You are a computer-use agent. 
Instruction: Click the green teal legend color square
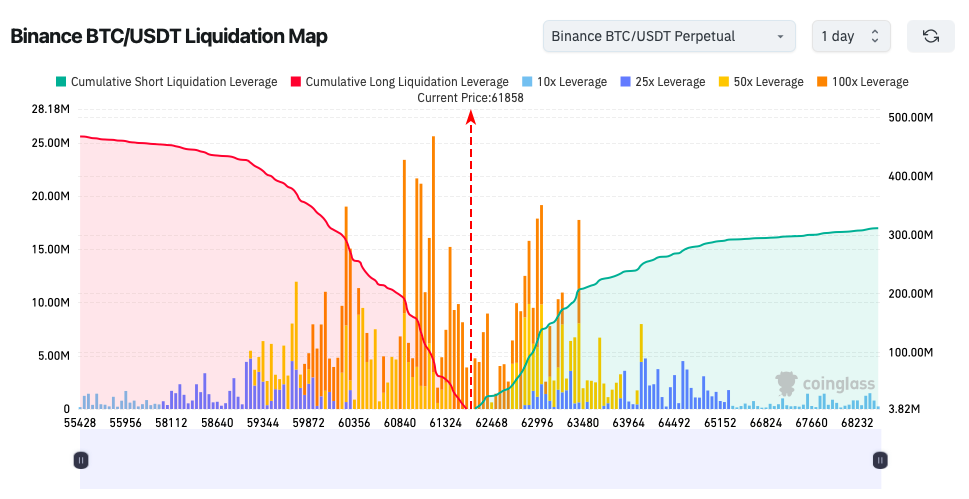click(61, 82)
